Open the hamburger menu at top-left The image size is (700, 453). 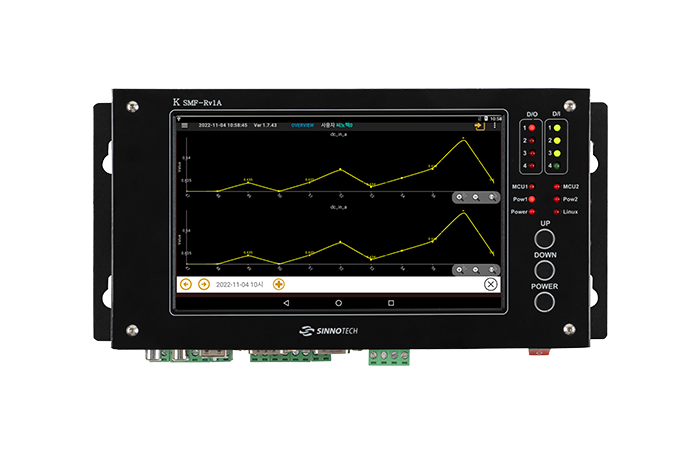(185, 126)
